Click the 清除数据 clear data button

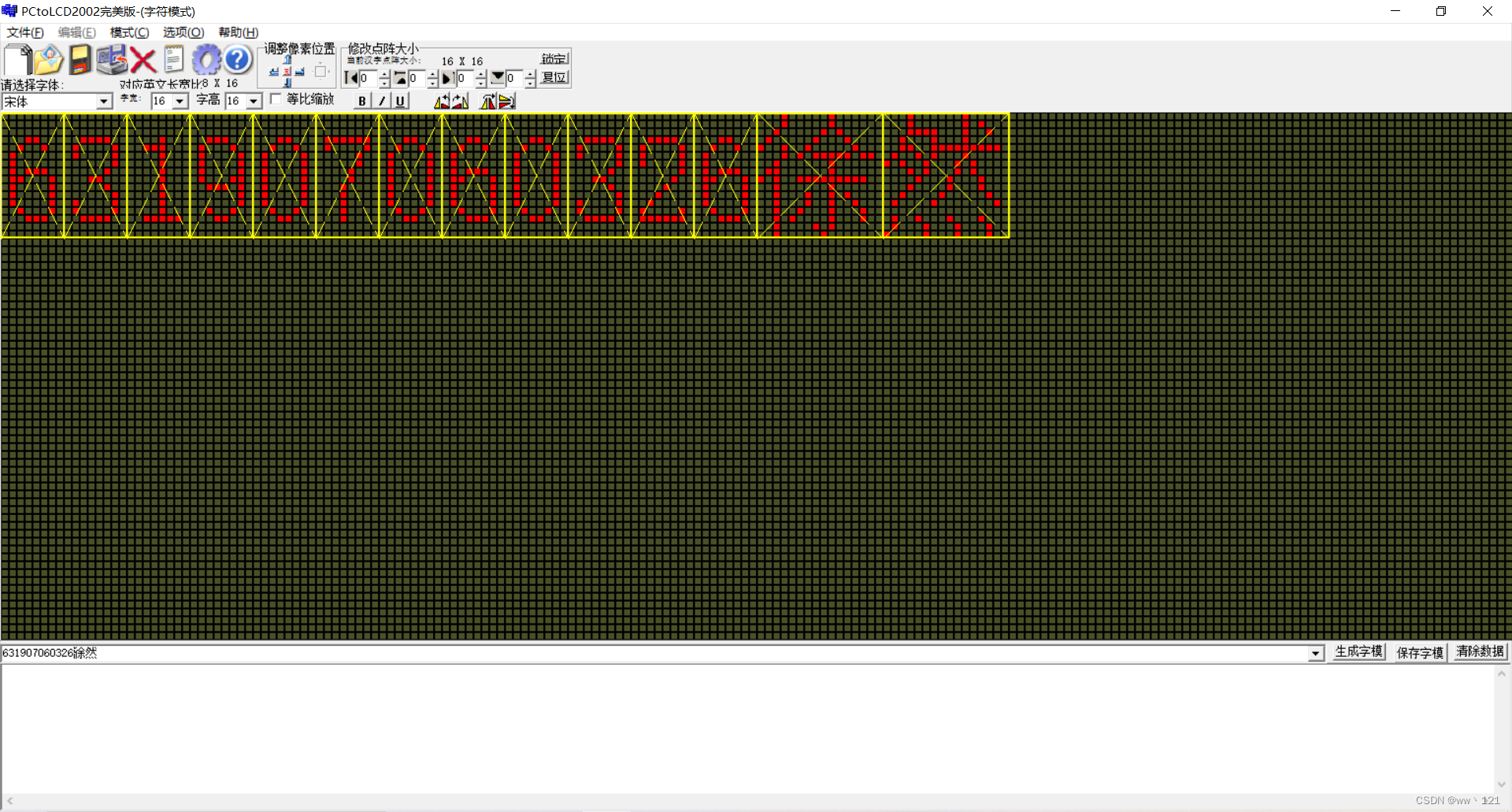pyautogui.click(x=1480, y=652)
